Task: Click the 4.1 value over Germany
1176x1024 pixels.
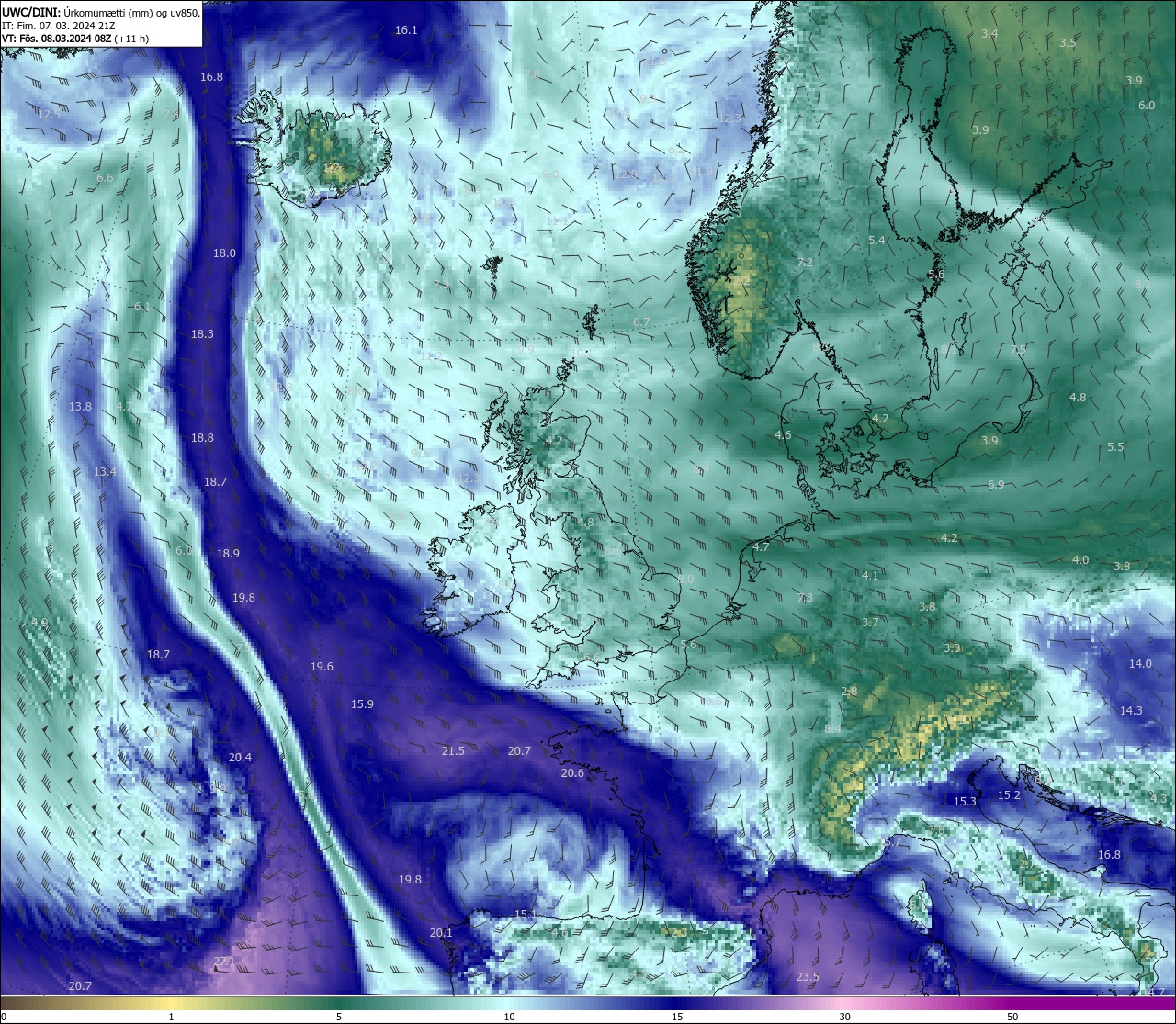Action: pyautogui.click(x=870, y=576)
